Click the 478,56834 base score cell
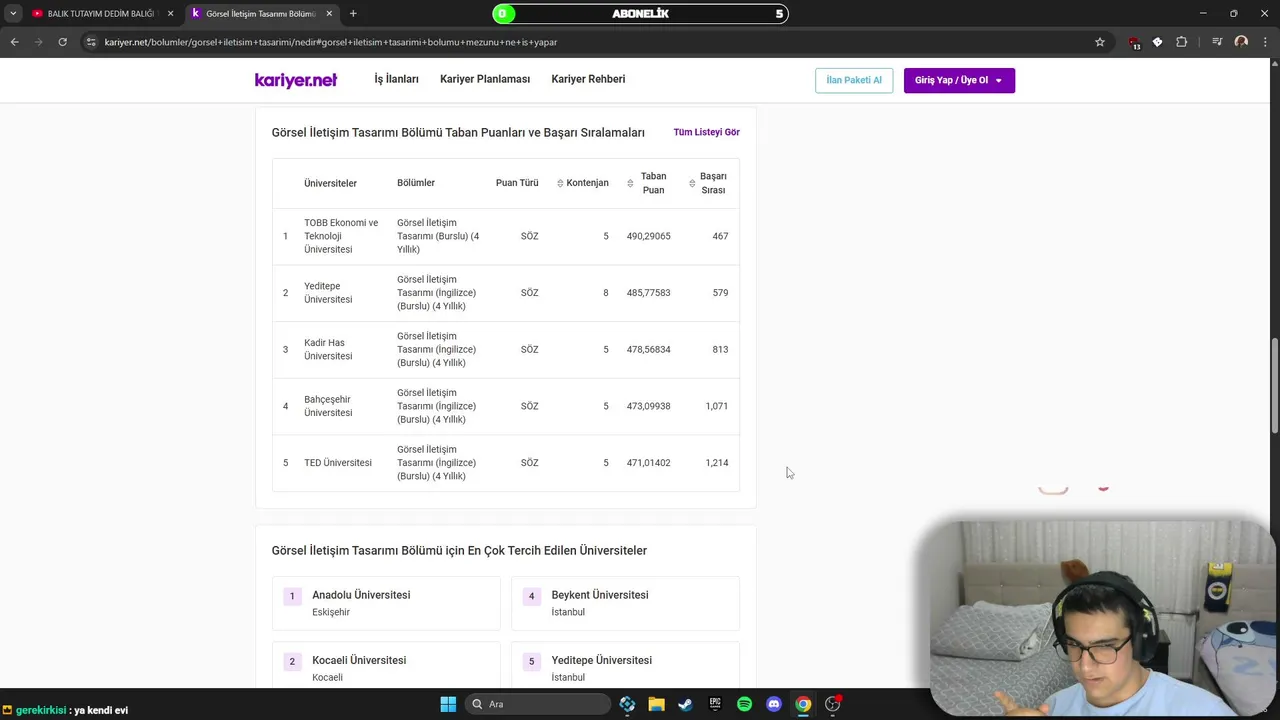Screen dimensions: 1280x720 tap(648, 349)
